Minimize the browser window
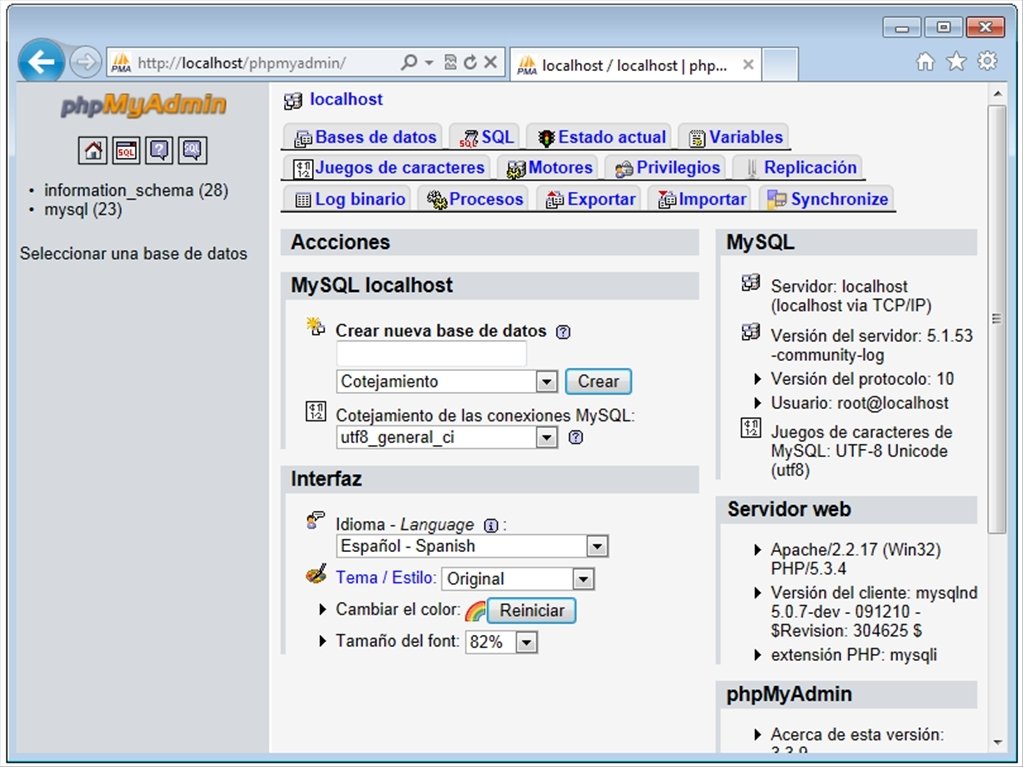Image resolution: width=1023 pixels, height=767 pixels. [x=902, y=27]
